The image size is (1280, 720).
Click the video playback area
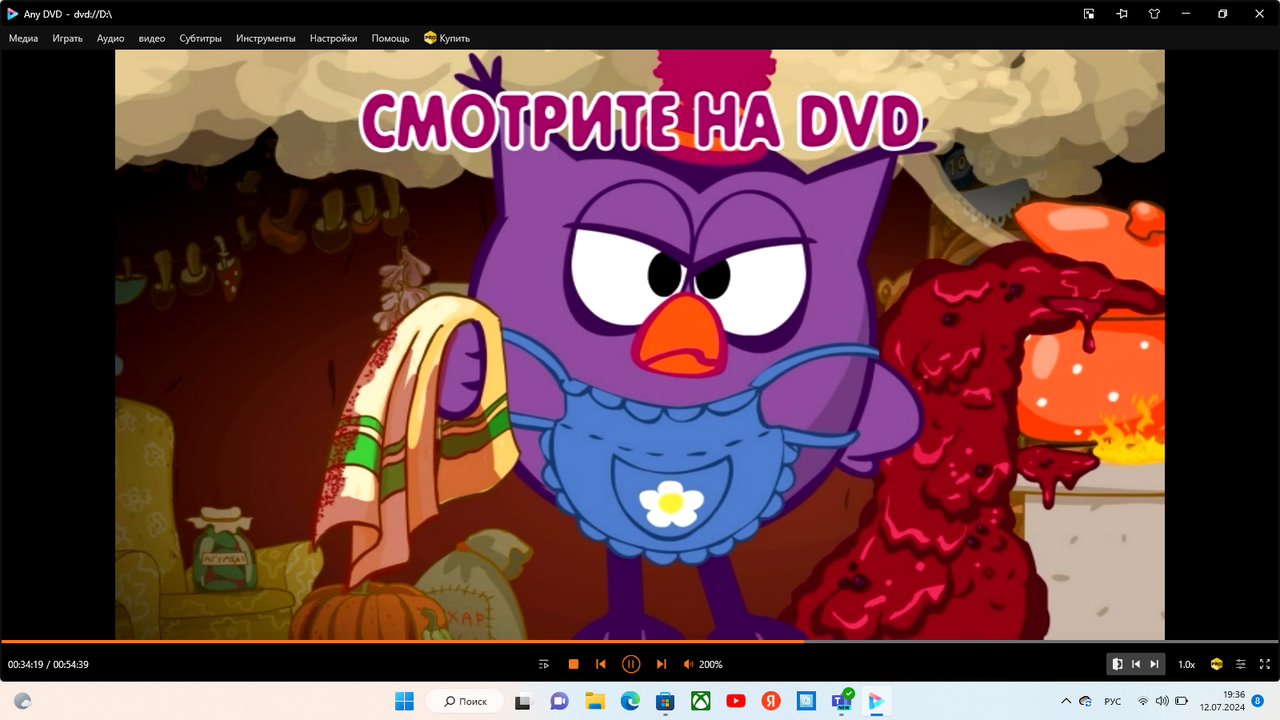[x=640, y=344]
